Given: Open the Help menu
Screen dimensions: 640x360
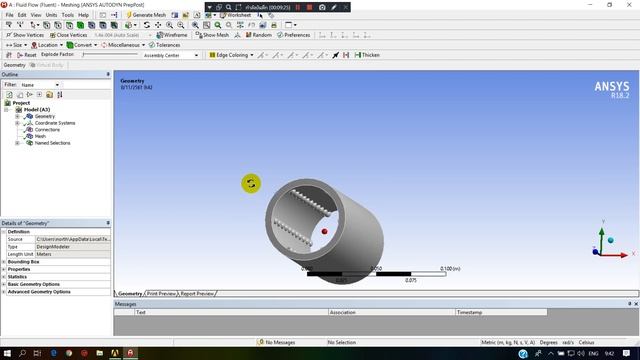Looking at the screenshot, I should (x=83, y=15).
